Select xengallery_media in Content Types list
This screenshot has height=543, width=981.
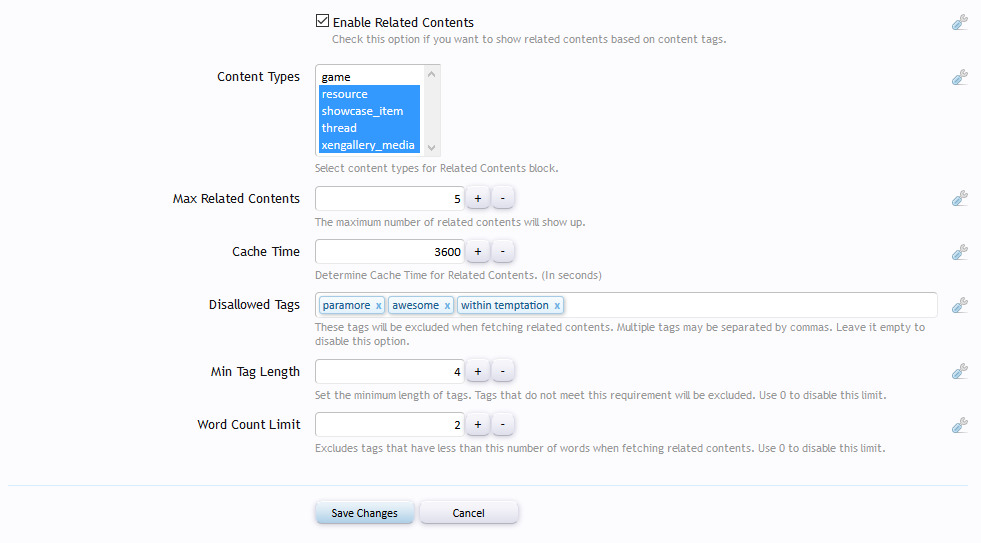369,145
